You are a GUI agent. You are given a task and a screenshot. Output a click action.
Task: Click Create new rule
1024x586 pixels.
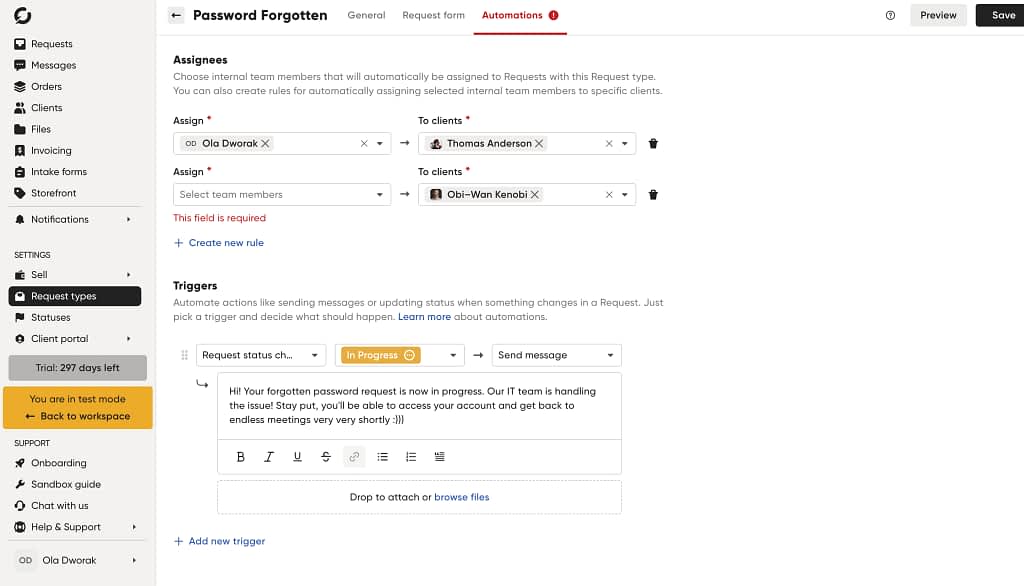click(x=219, y=243)
